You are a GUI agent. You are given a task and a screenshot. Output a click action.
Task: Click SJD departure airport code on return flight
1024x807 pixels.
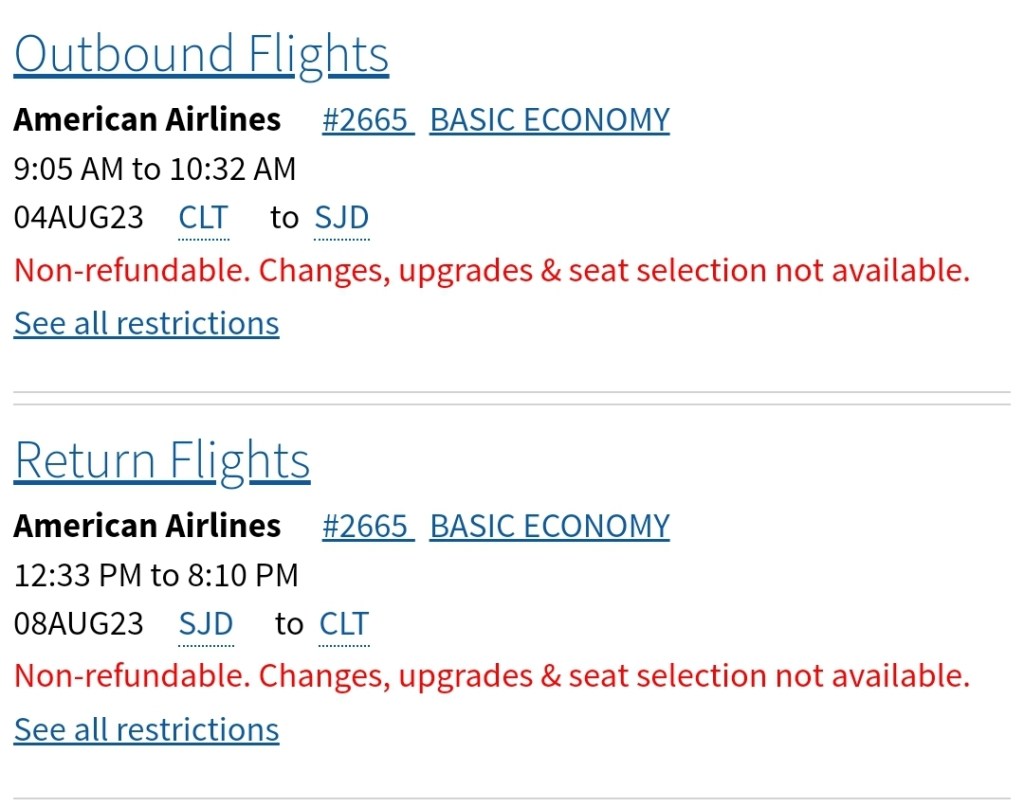tap(206, 624)
